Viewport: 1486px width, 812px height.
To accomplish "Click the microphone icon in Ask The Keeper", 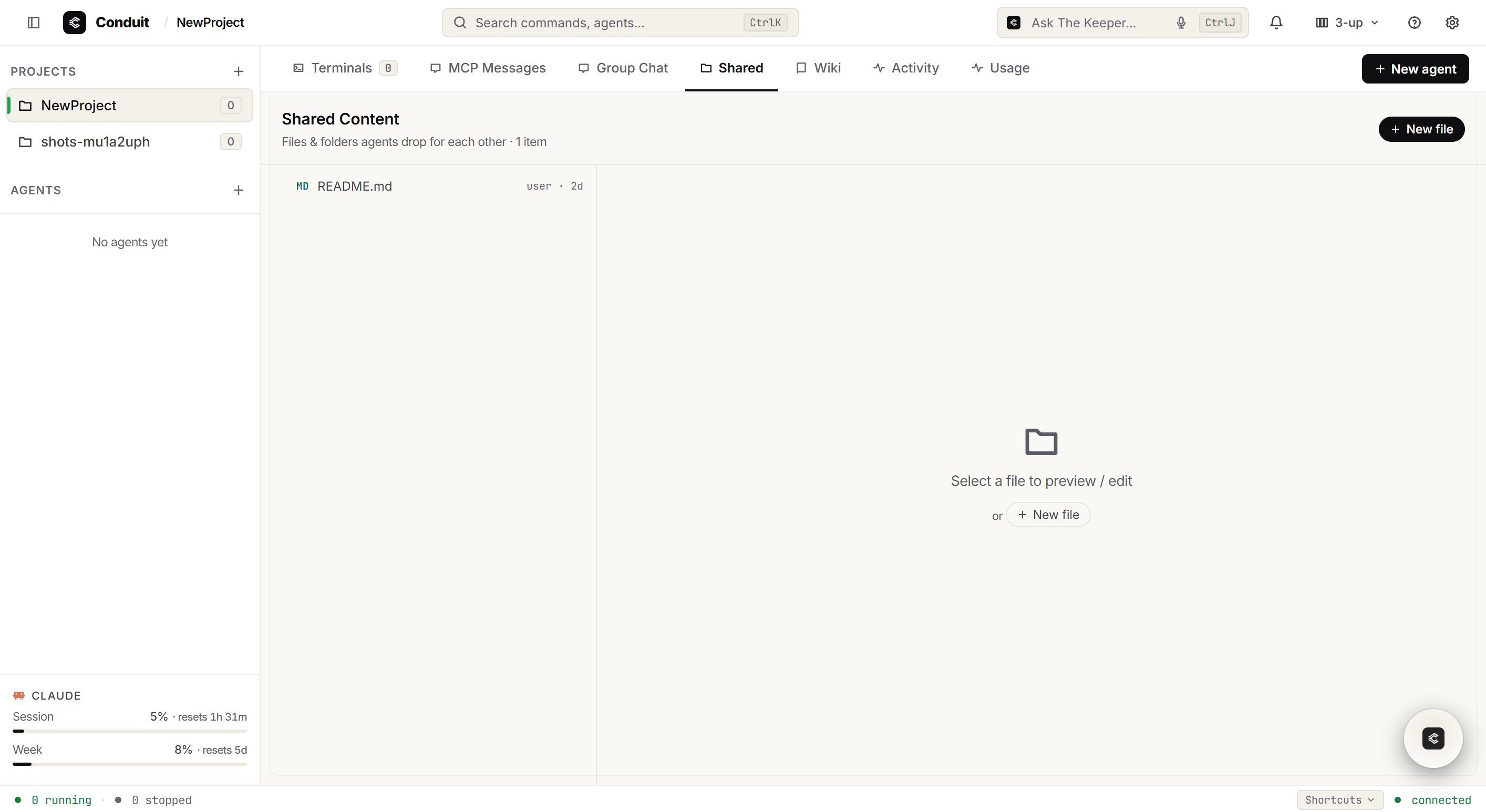I will 1181,23.
